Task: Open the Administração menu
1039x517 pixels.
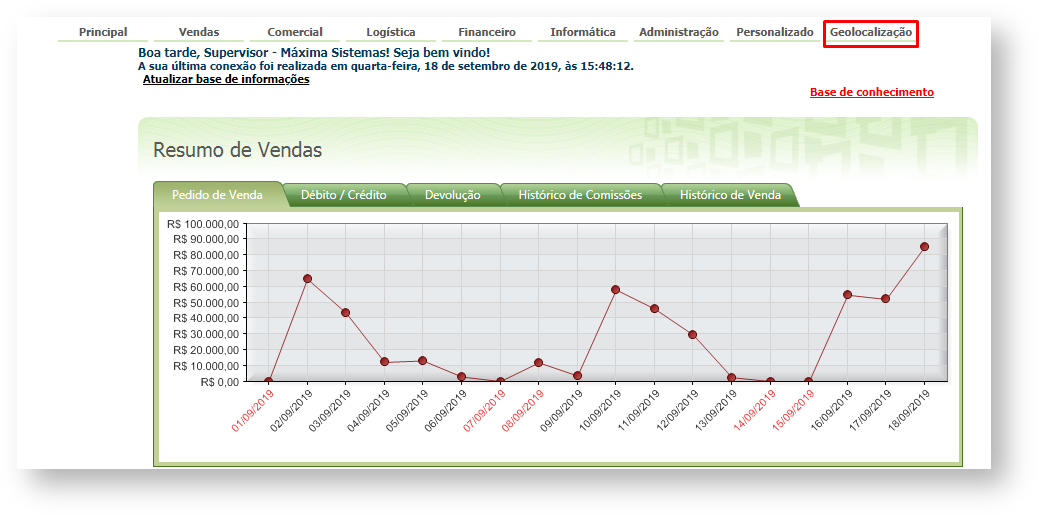Action: click(678, 33)
